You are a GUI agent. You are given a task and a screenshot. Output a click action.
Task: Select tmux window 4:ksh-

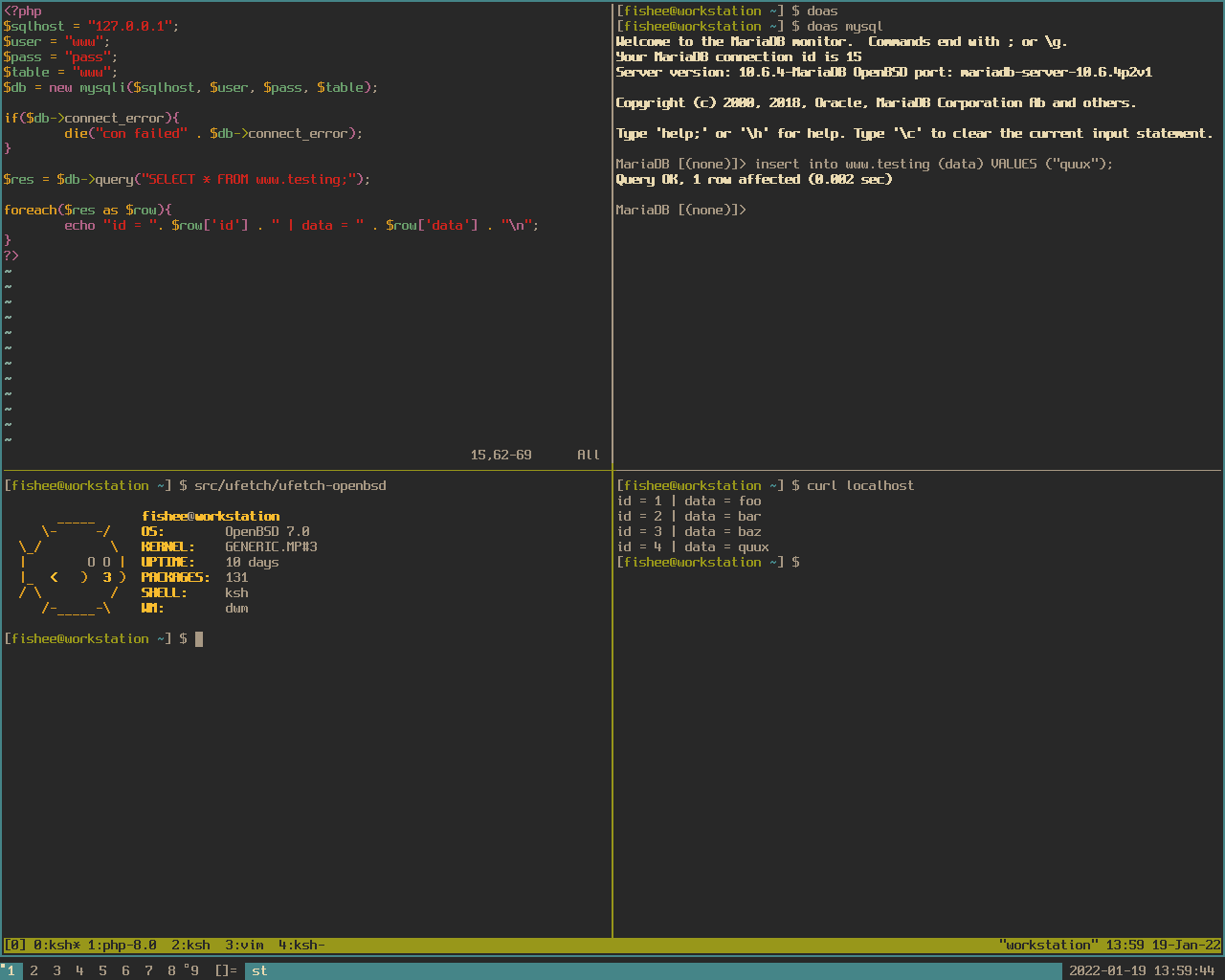tap(301, 946)
